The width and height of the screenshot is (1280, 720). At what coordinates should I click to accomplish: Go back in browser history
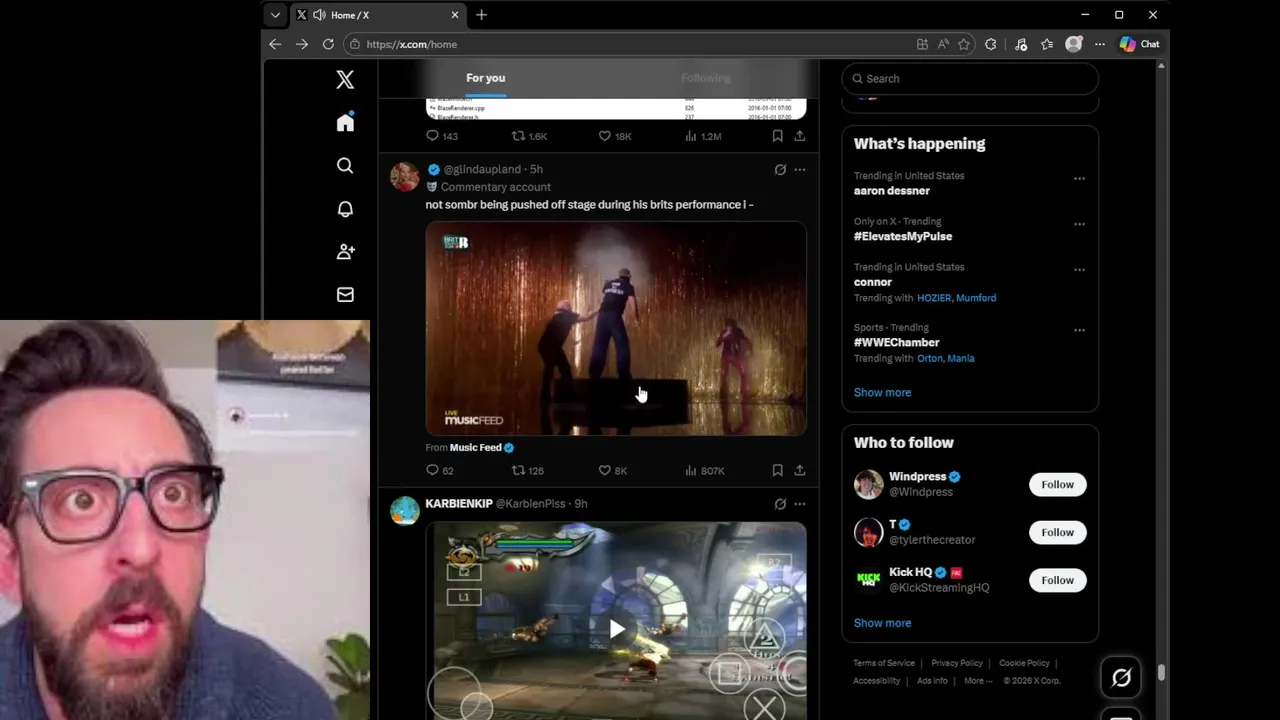pos(275,44)
